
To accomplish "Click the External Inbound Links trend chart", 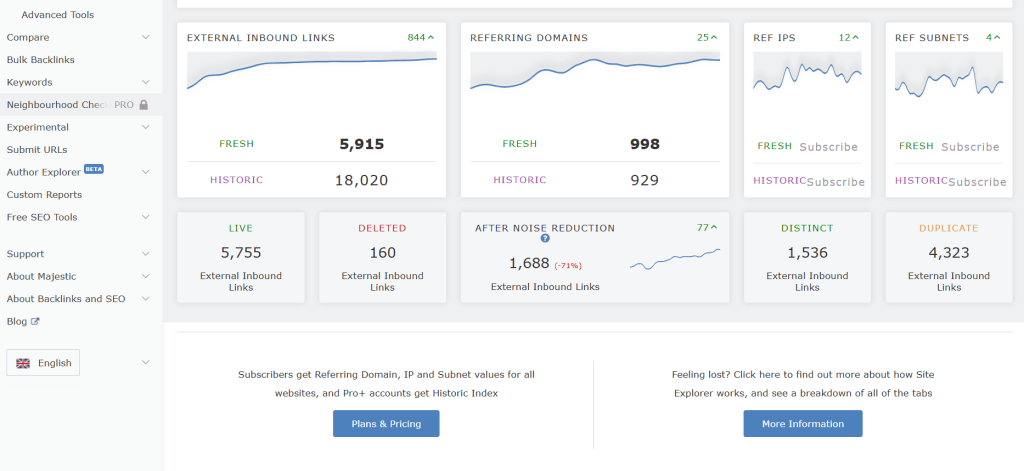I will click(x=311, y=72).
